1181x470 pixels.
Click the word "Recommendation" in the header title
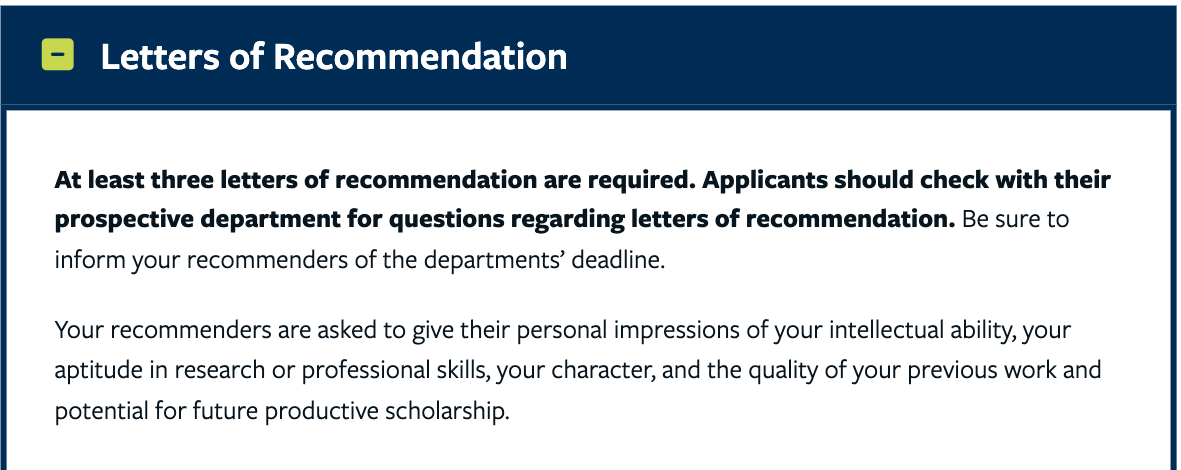[x=420, y=57]
